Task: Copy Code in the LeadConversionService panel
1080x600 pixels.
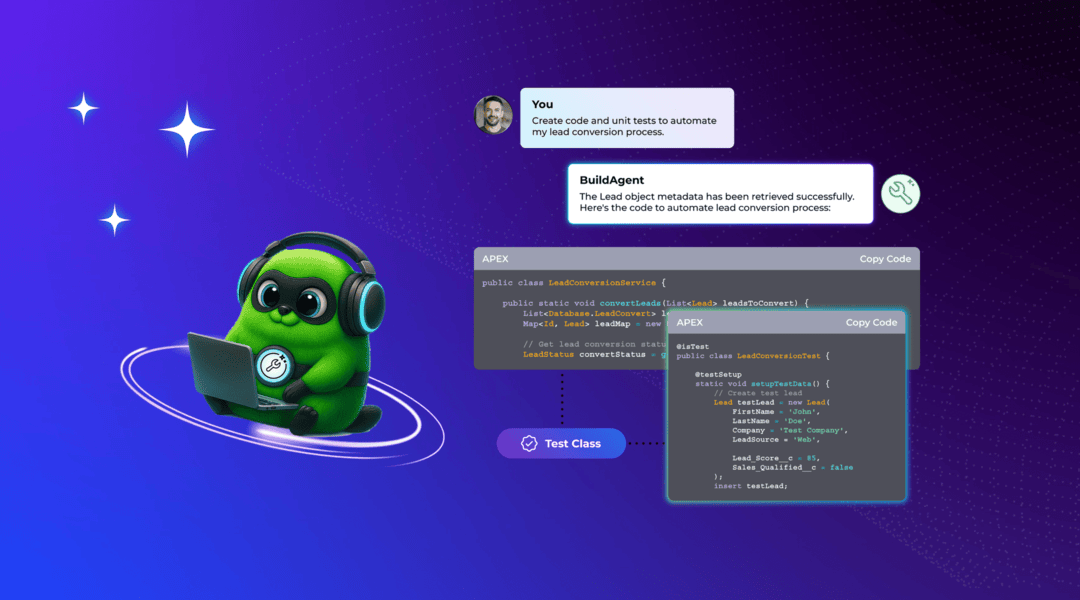Action: coord(885,259)
